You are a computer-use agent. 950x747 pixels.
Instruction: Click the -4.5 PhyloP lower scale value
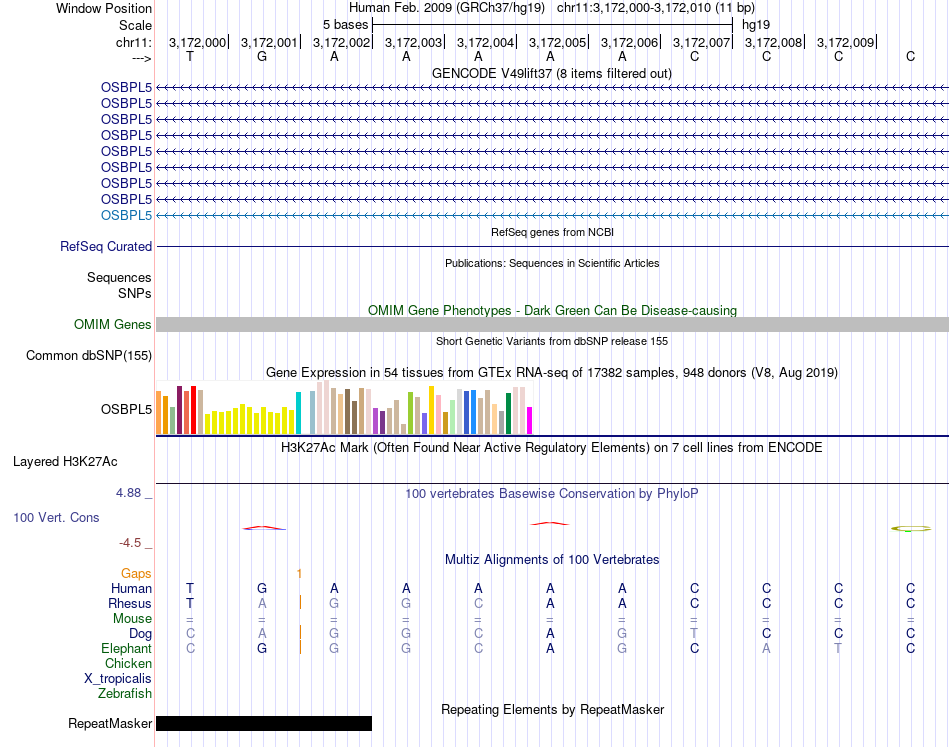[x=130, y=543]
